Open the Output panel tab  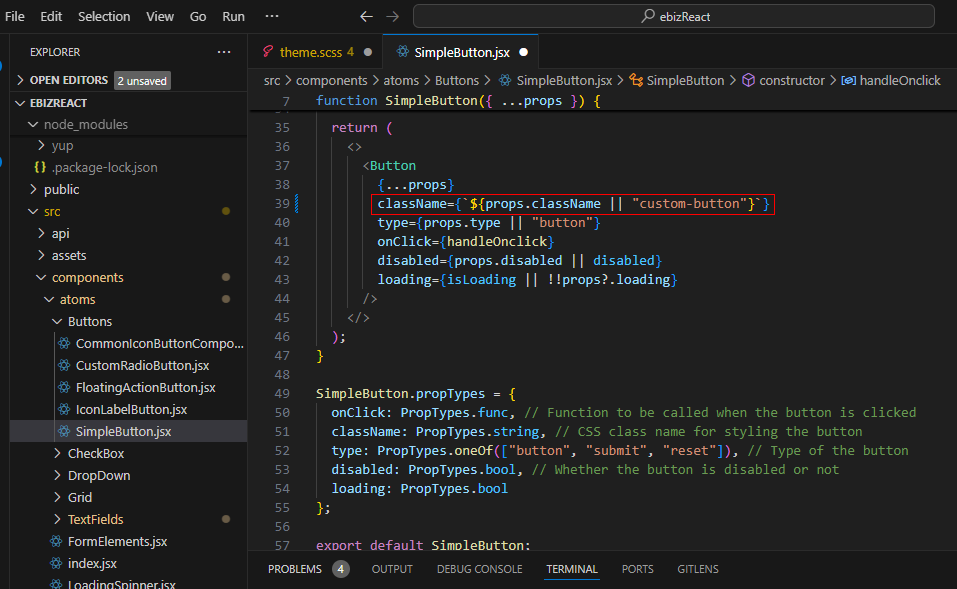click(x=392, y=569)
